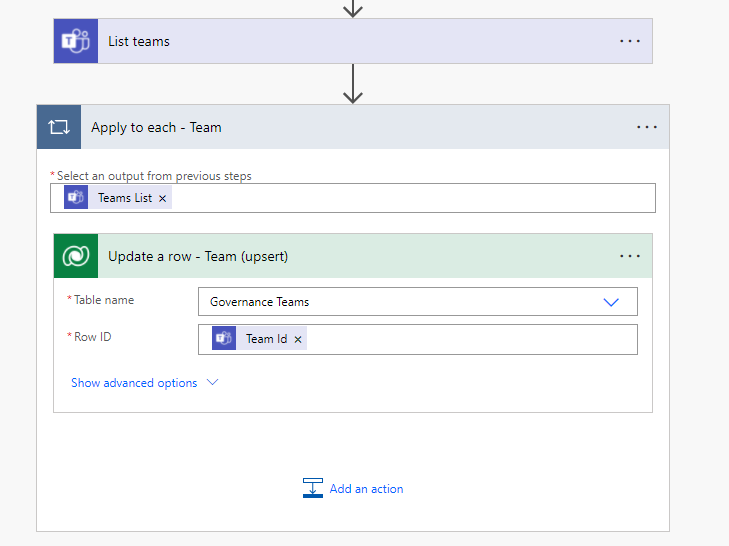
Task: Open the Apply to each ellipsis menu
Action: pos(647,127)
